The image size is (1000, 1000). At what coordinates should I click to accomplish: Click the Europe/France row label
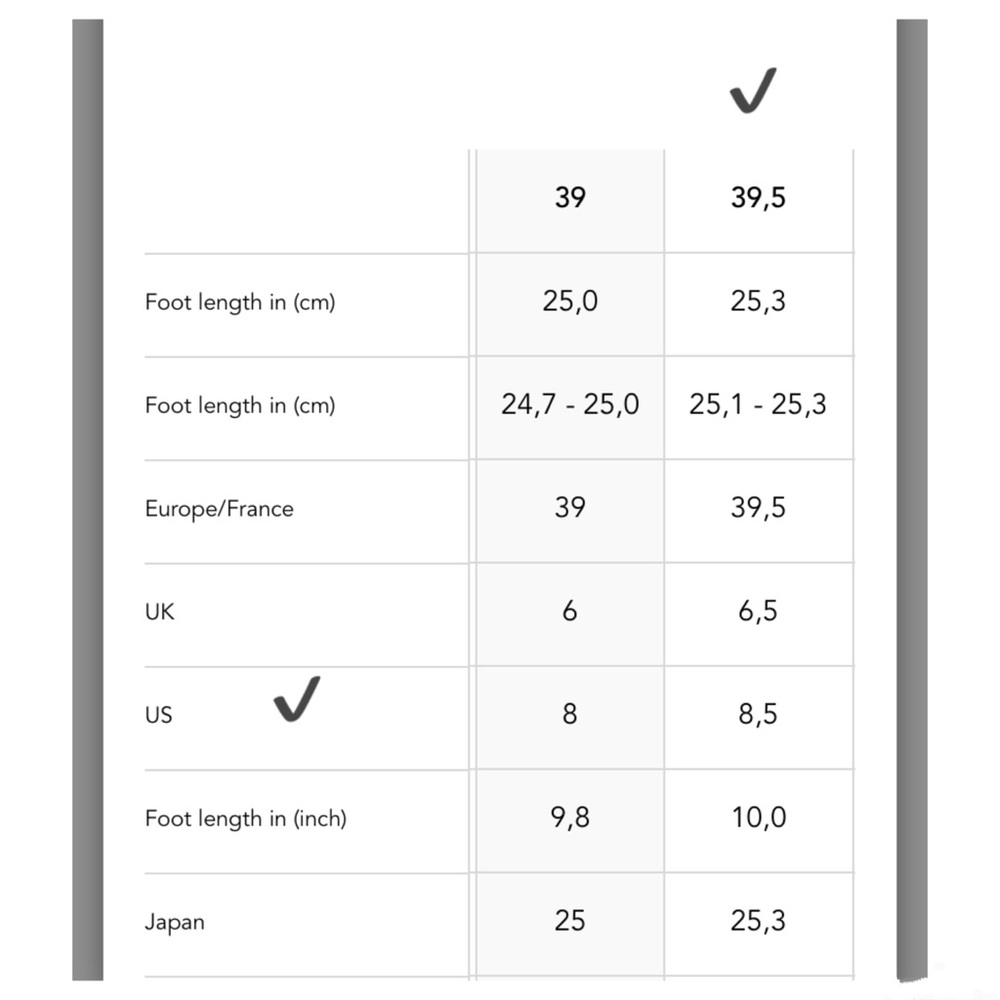pos(219,508)
